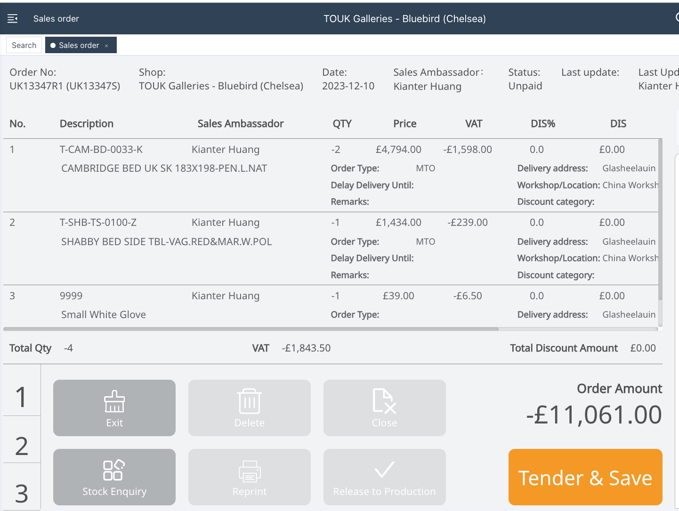Click the Close document icon button
Viewport: 679px width, 511px height.
click(384, 407)
